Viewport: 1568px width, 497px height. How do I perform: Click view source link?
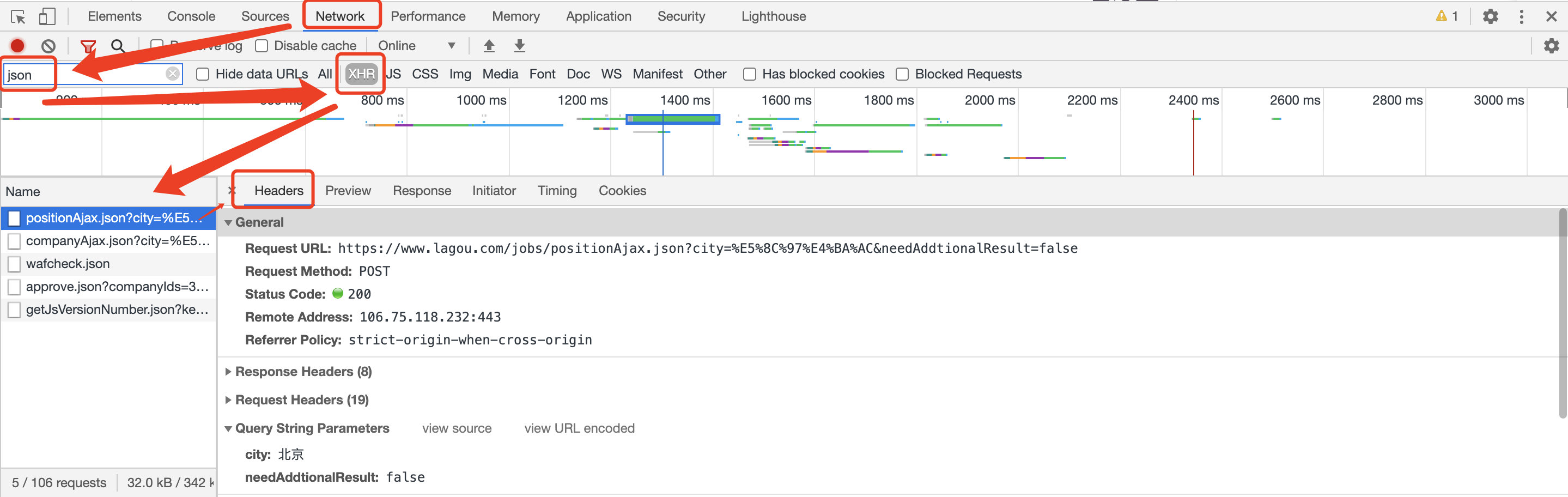point(457,428)
